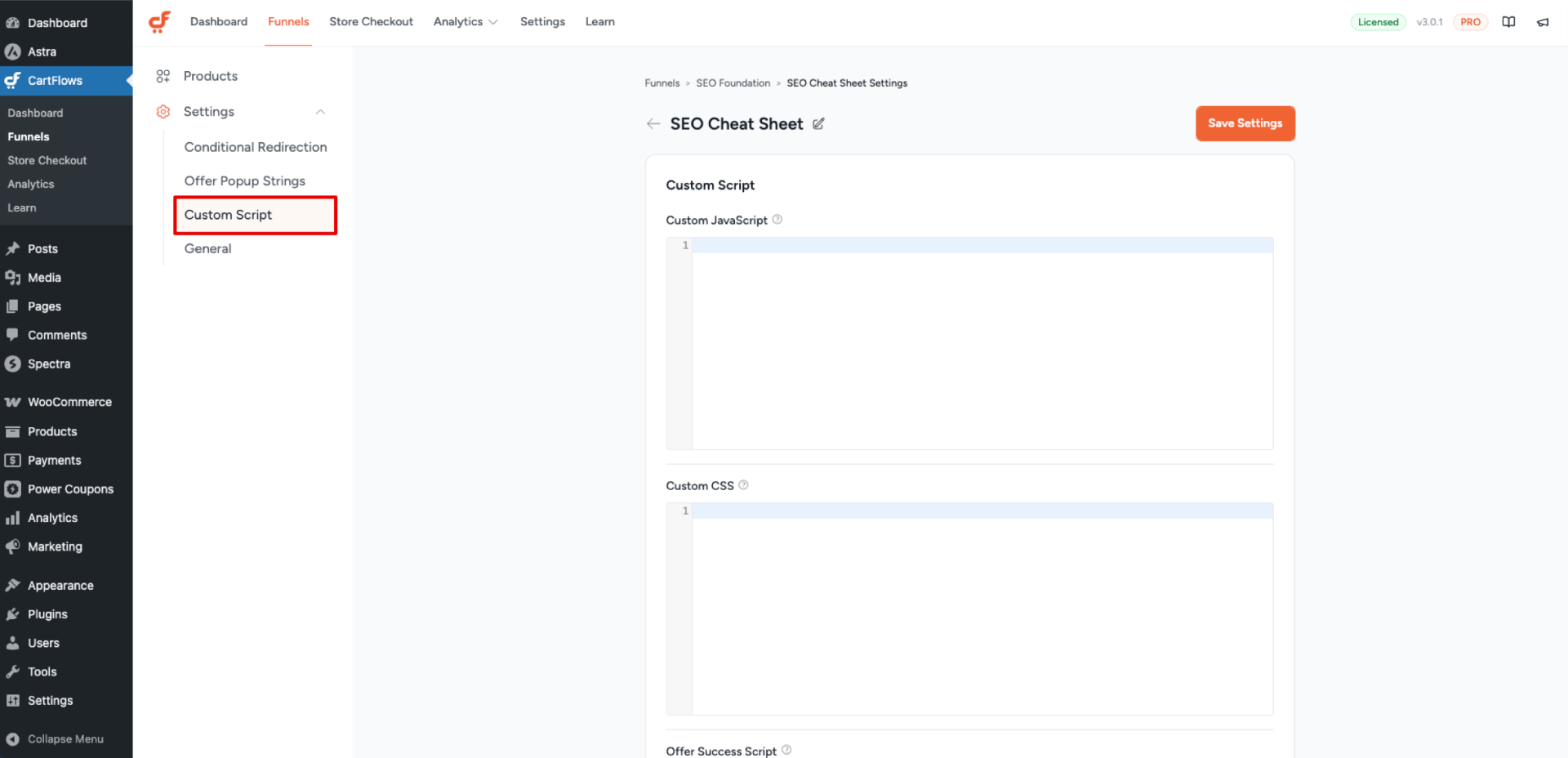Open Dashboard in the CartFlows submenu
This screenshot has width=1568, height=758.
click(x=35, y=113)
